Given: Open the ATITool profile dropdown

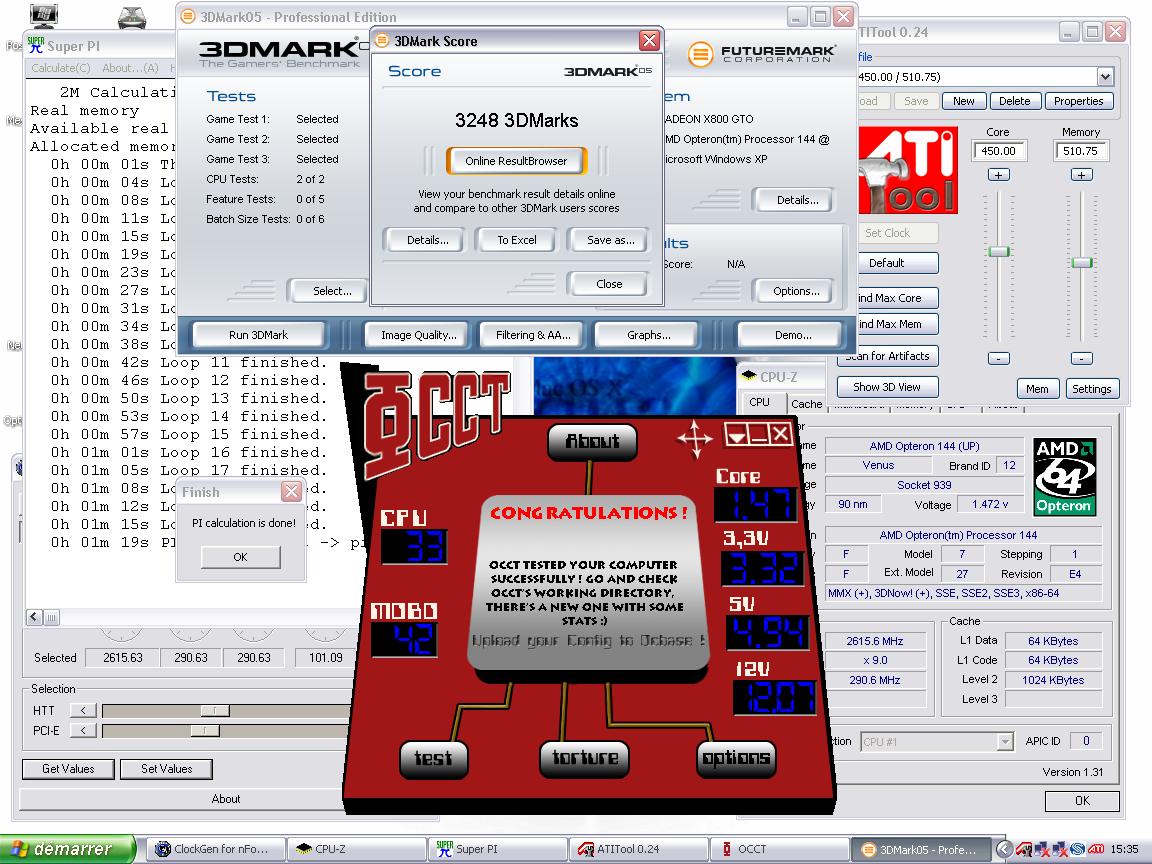Looking at the screenshot, I should (1105, 76).
